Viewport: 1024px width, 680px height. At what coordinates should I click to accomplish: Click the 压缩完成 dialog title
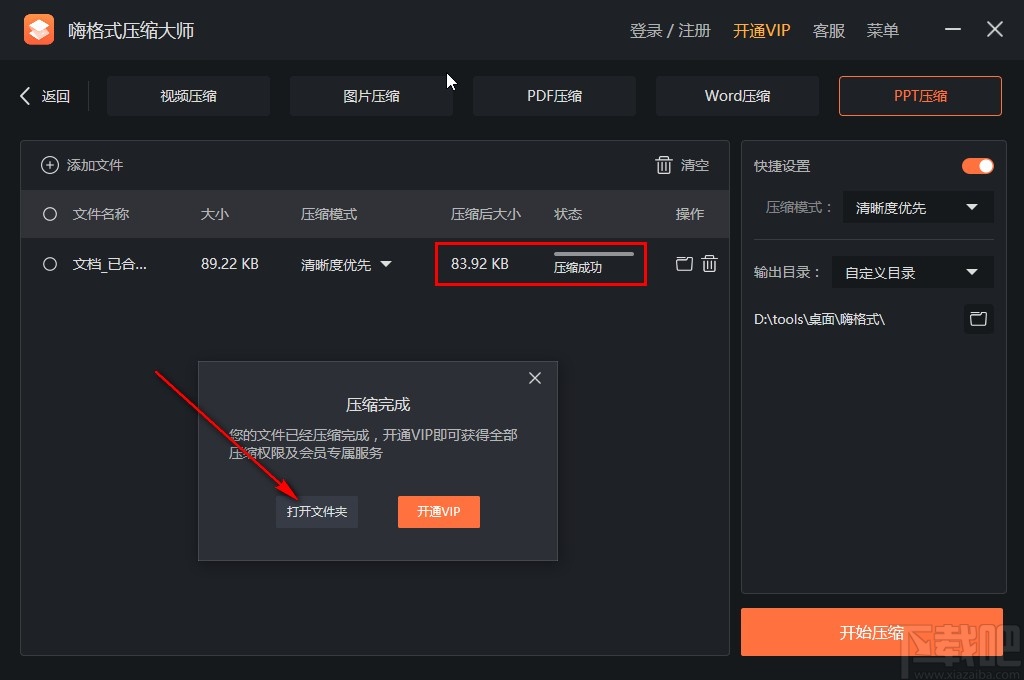(x=378, y=405)
